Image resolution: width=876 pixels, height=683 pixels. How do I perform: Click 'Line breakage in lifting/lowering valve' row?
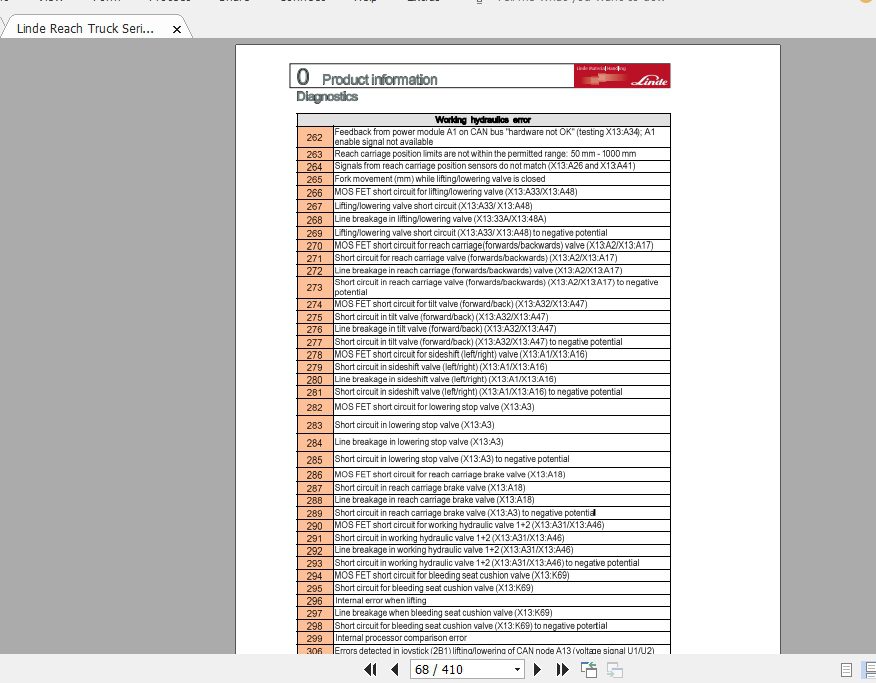[440, 219]
